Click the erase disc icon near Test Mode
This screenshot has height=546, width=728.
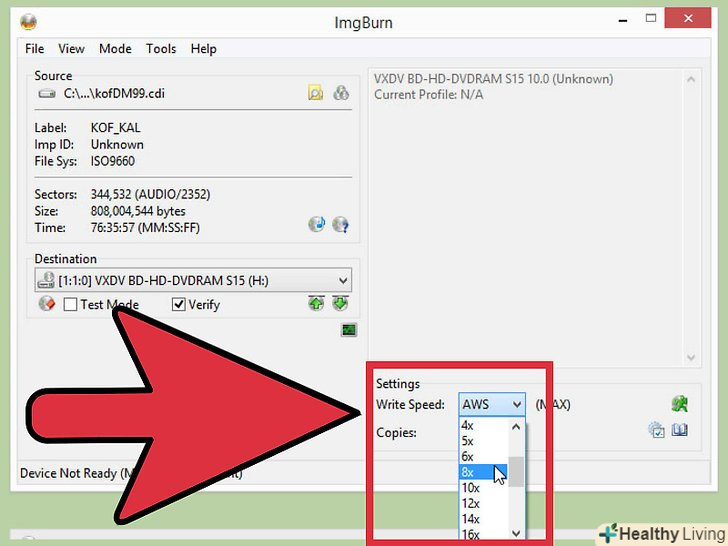click(46, 304)
